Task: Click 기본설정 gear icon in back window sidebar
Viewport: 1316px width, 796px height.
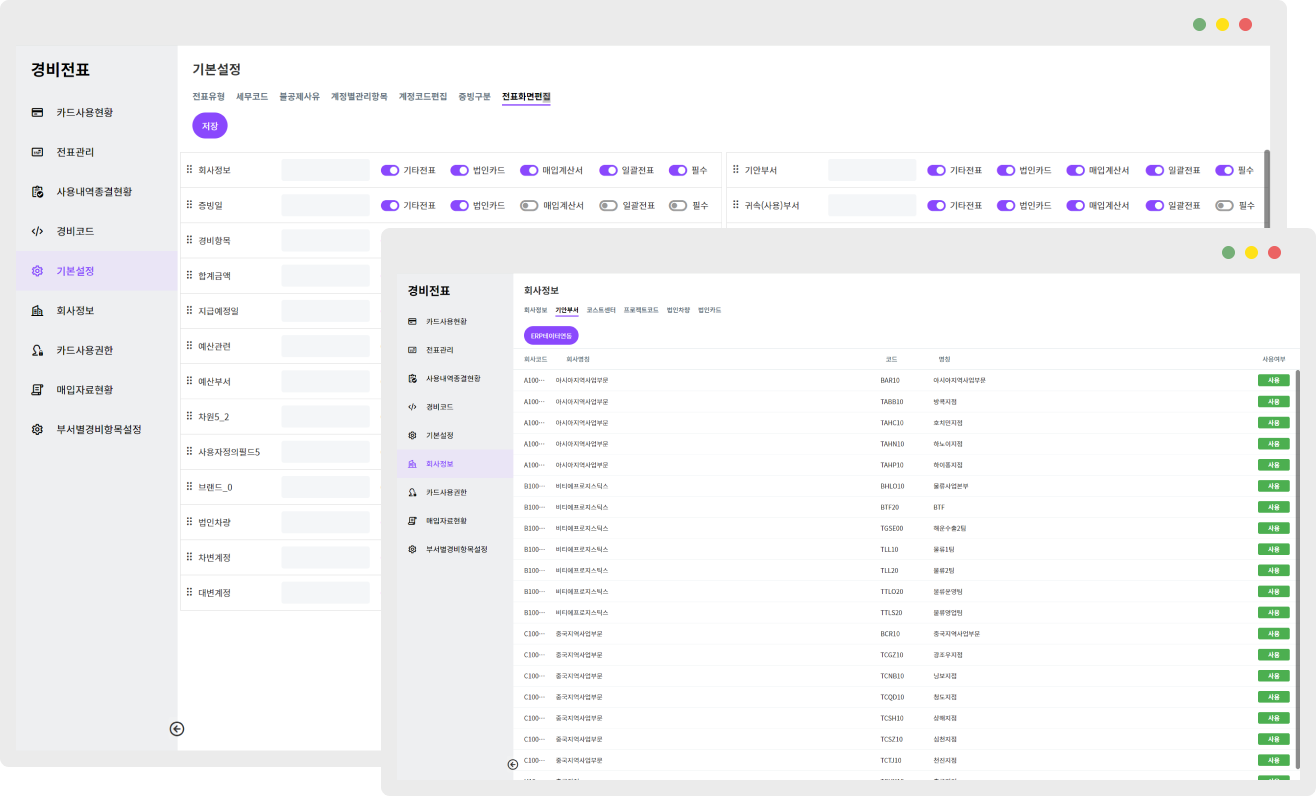Action: [37, 271]
